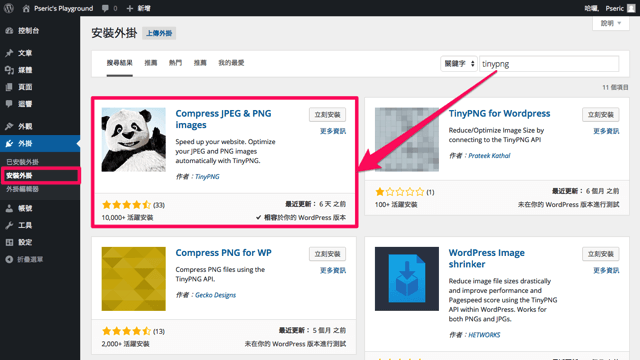Viewport: 640px width, 360px height.
Task: Click the 帳號 user icon
Action: point(9,209)
